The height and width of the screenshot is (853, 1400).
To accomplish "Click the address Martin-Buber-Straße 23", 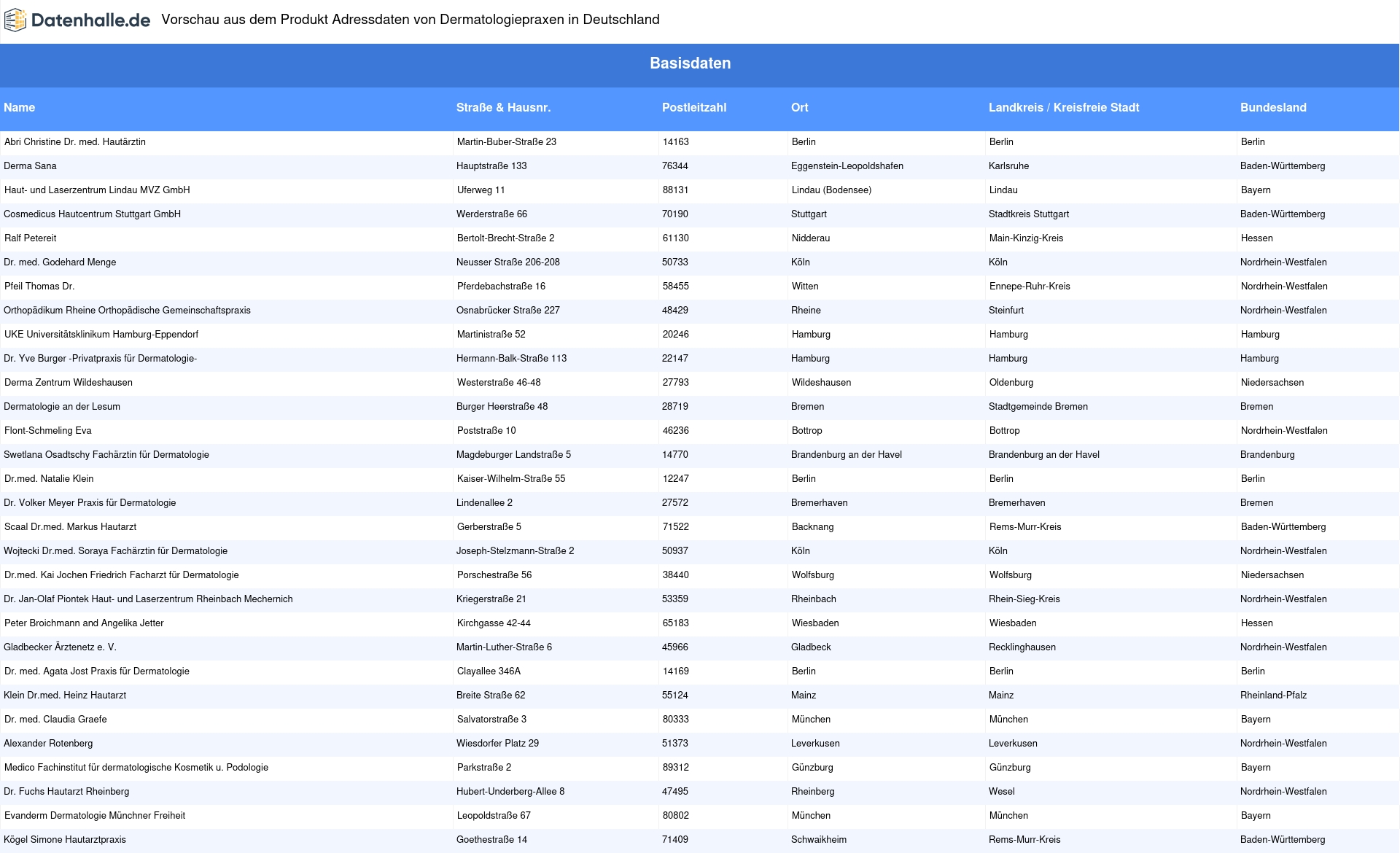I will coord(507,142).
